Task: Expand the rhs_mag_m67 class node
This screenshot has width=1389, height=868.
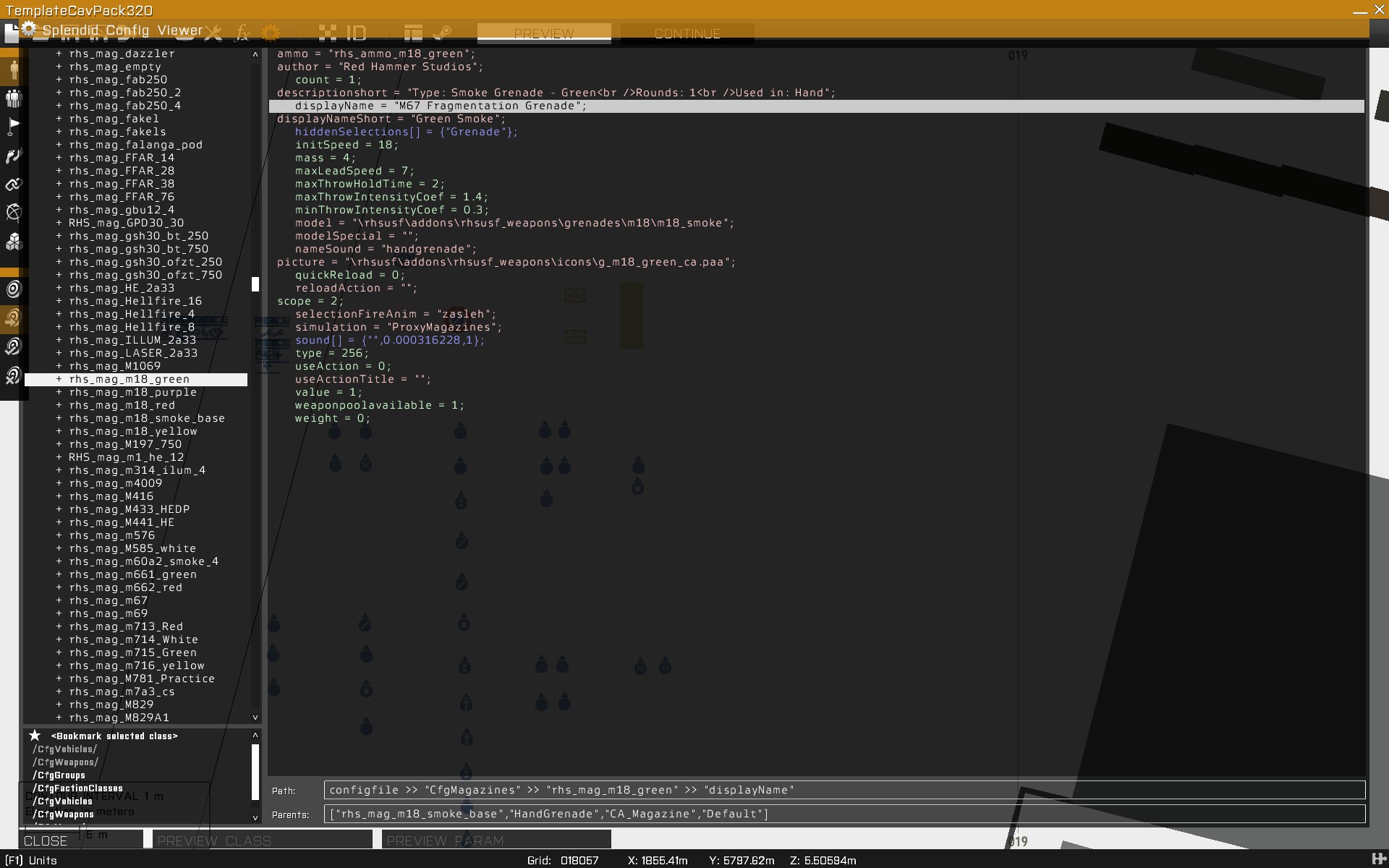Action: point(59,600)
